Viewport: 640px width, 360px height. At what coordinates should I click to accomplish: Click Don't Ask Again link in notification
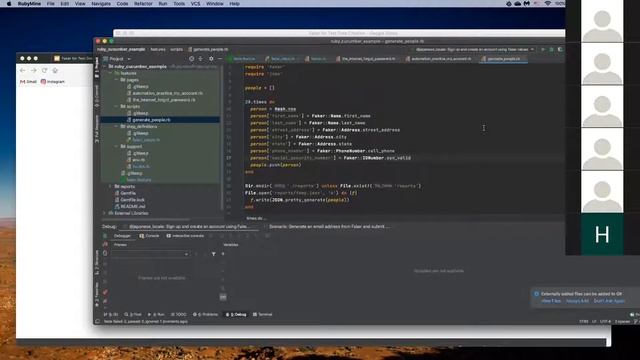[x=609, y=301]
